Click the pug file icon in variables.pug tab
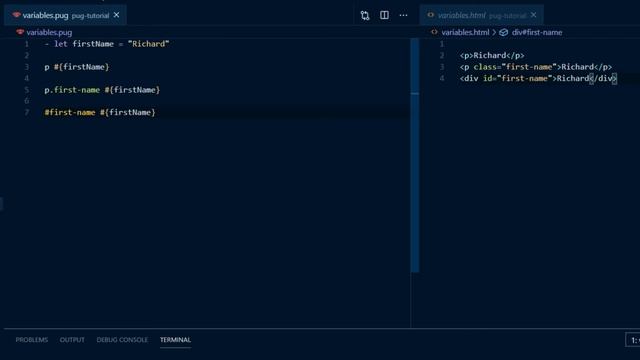The height and width of the screenshot is (360, 640). click(16, 15)
